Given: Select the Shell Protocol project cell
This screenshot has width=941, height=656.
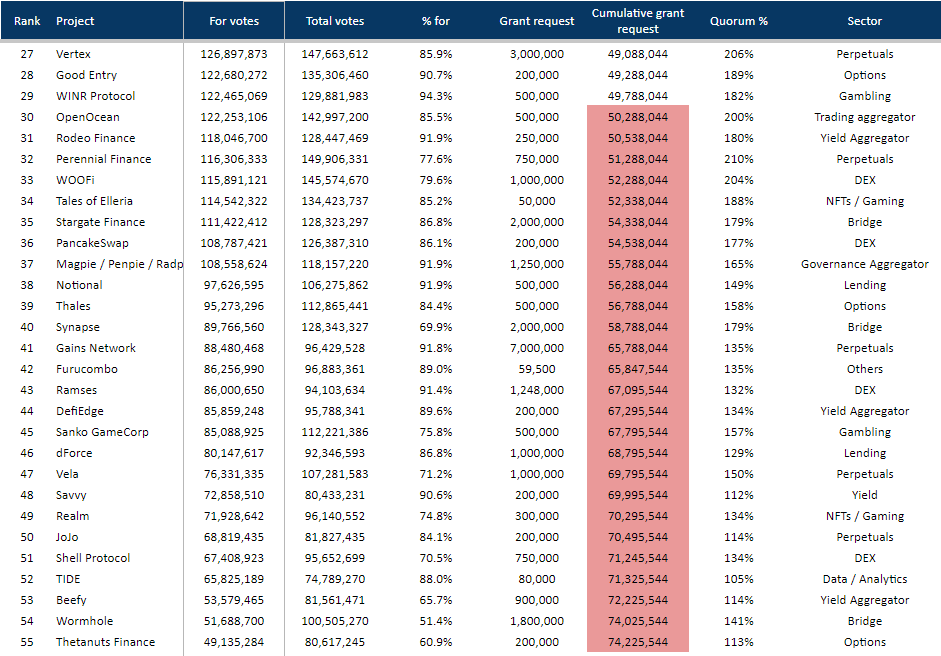Looking at the screenshot, I should [x=93, y=558].
